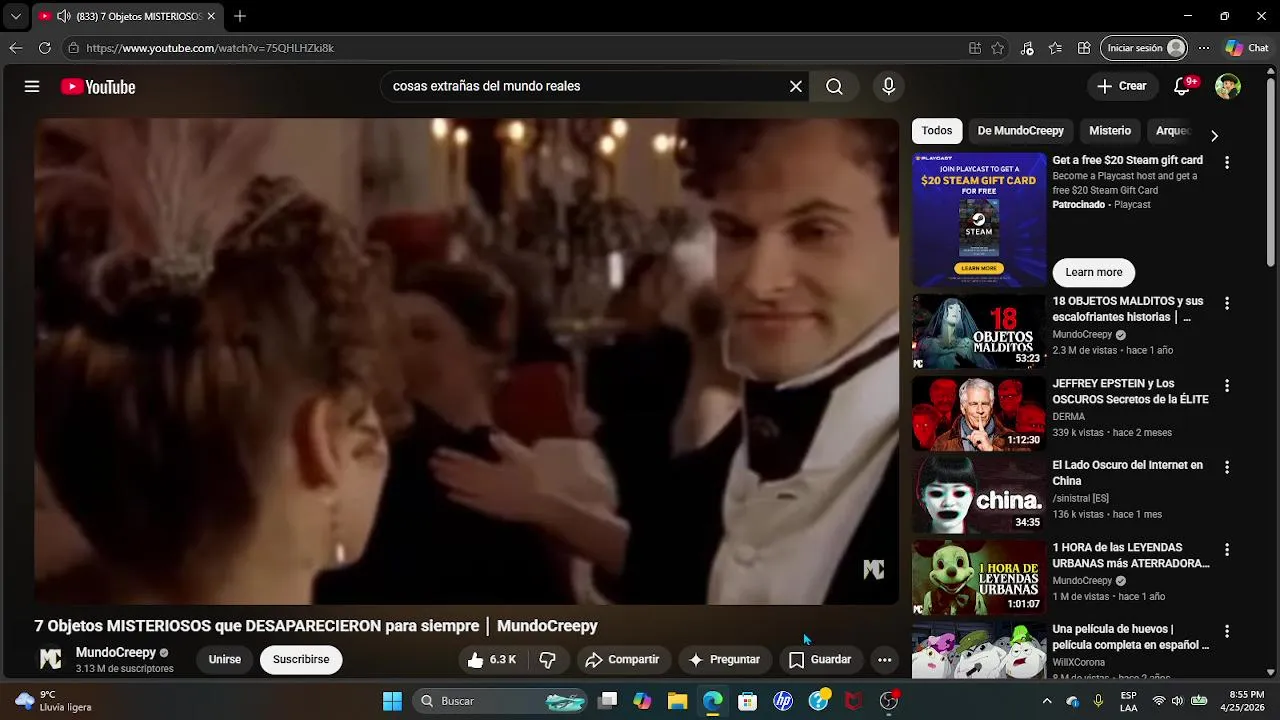1280x720 pixels.
Task: Open the china video thumbnail
Action: [x=979, y=495]
